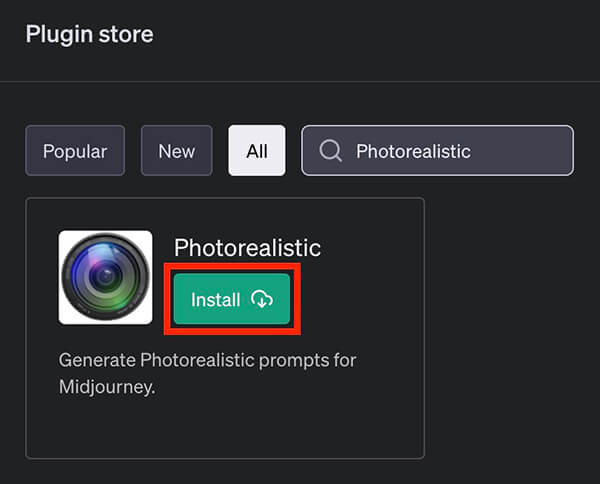600x484 pixels.
Task: Place cursor after 'Photorealistic' in search field
Action: pyautogui.click(x=472, y=151)
